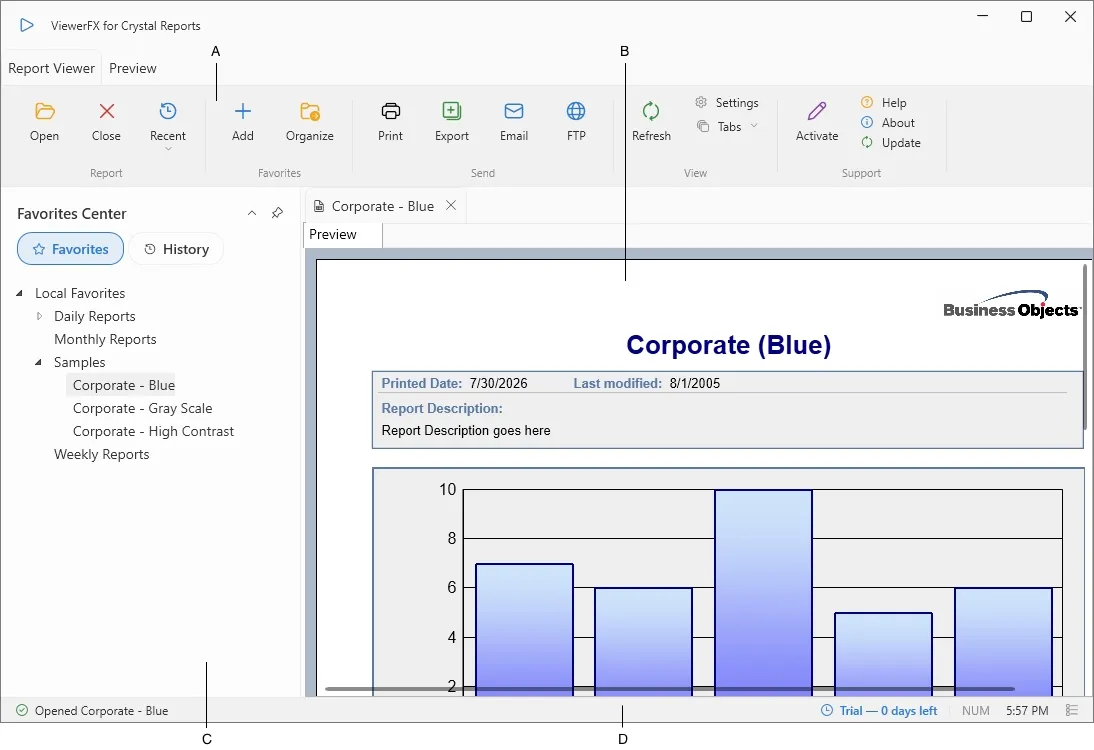1094x750 pixels.
Task: Open the Tabs dropdown
Action: [x=727, y=126]
